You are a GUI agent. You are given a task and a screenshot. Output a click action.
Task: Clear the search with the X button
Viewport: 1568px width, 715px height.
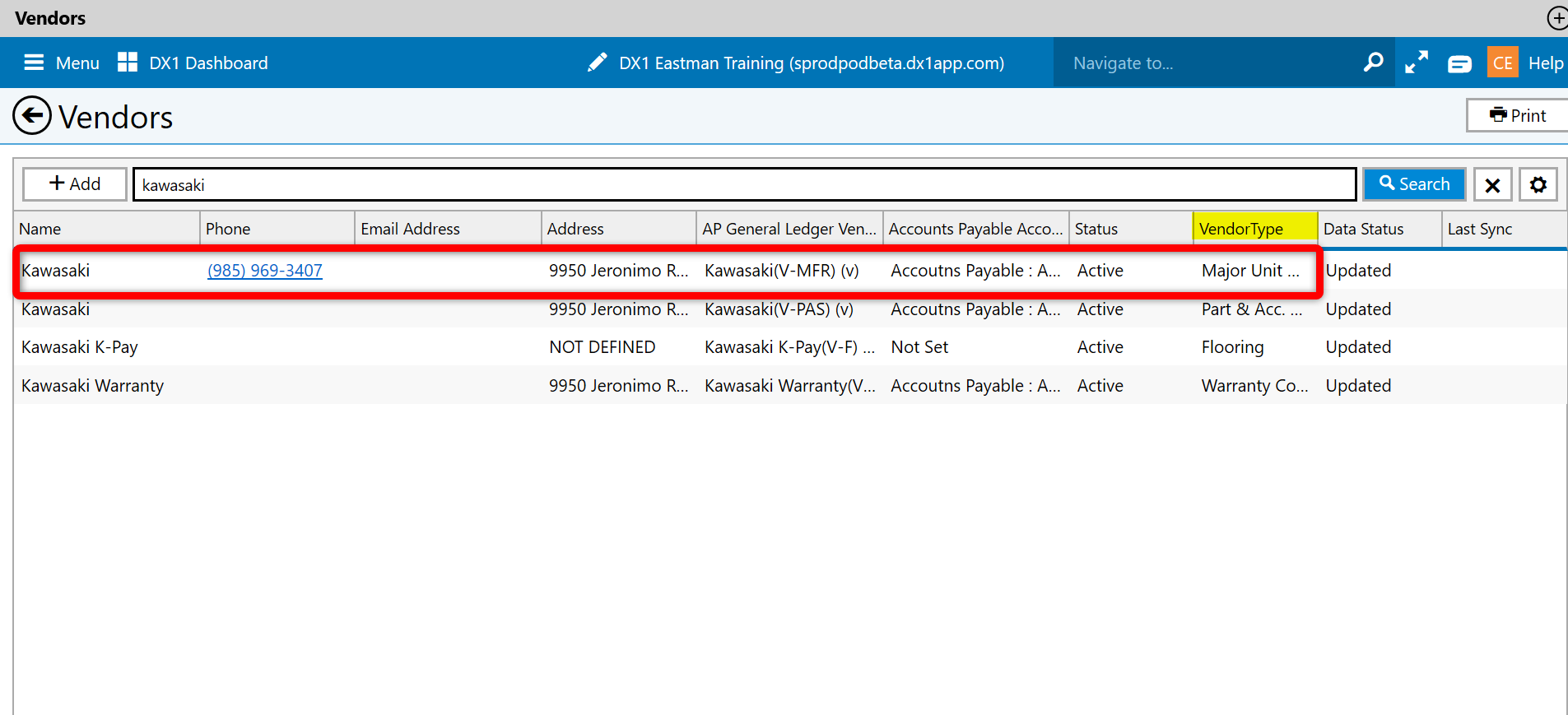[x=1492, y=184]
